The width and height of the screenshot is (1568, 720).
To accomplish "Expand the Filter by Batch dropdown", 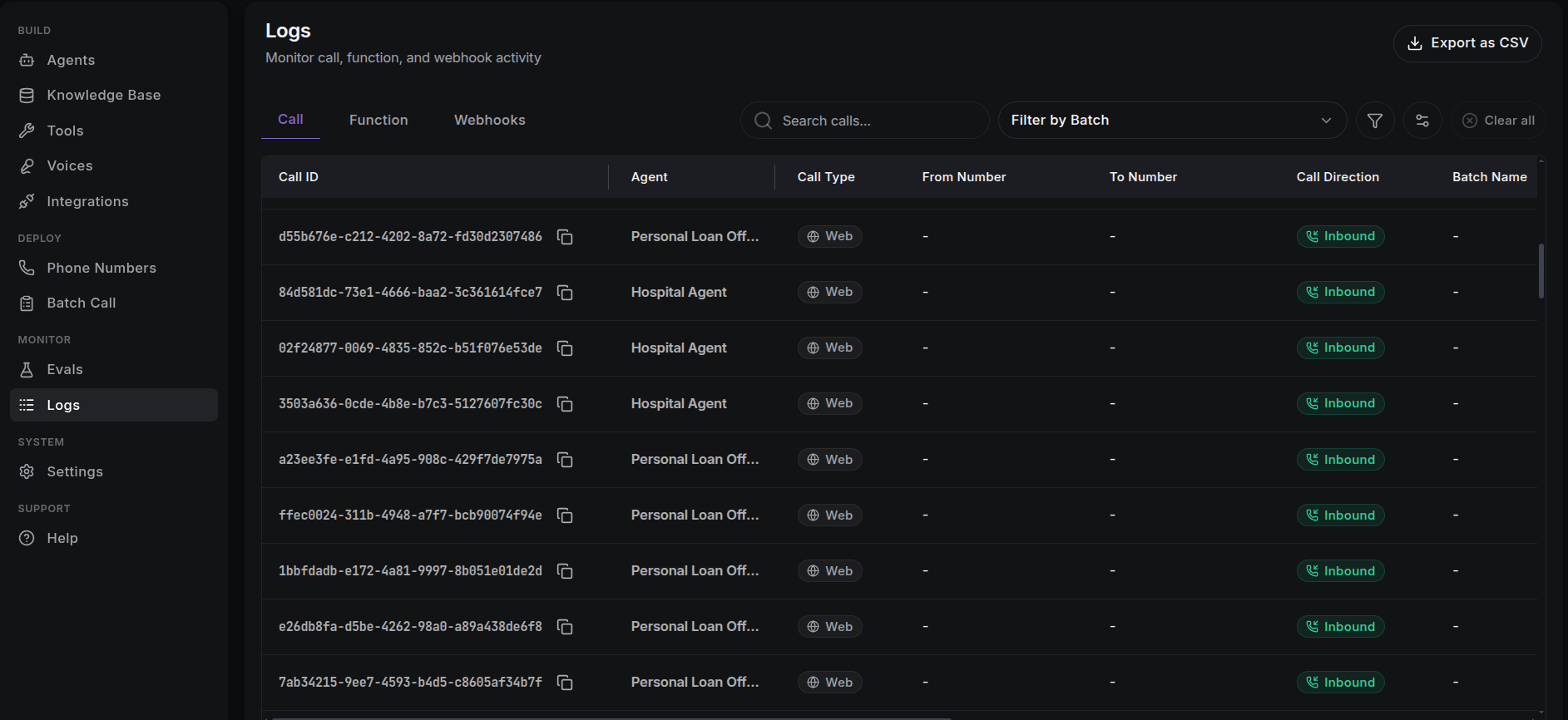I will (1172, 121).
